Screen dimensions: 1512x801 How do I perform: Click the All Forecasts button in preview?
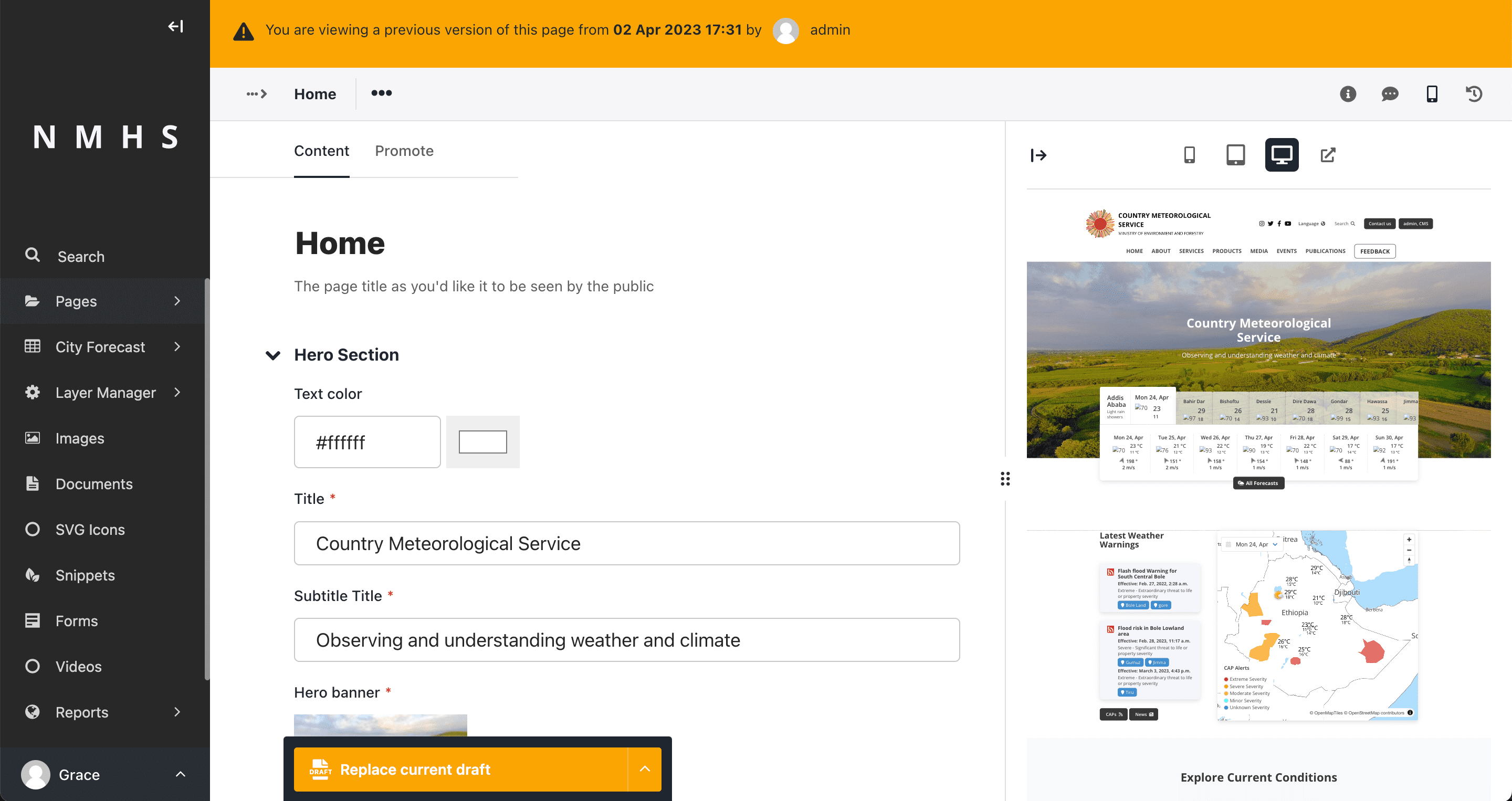point(1258,483)
